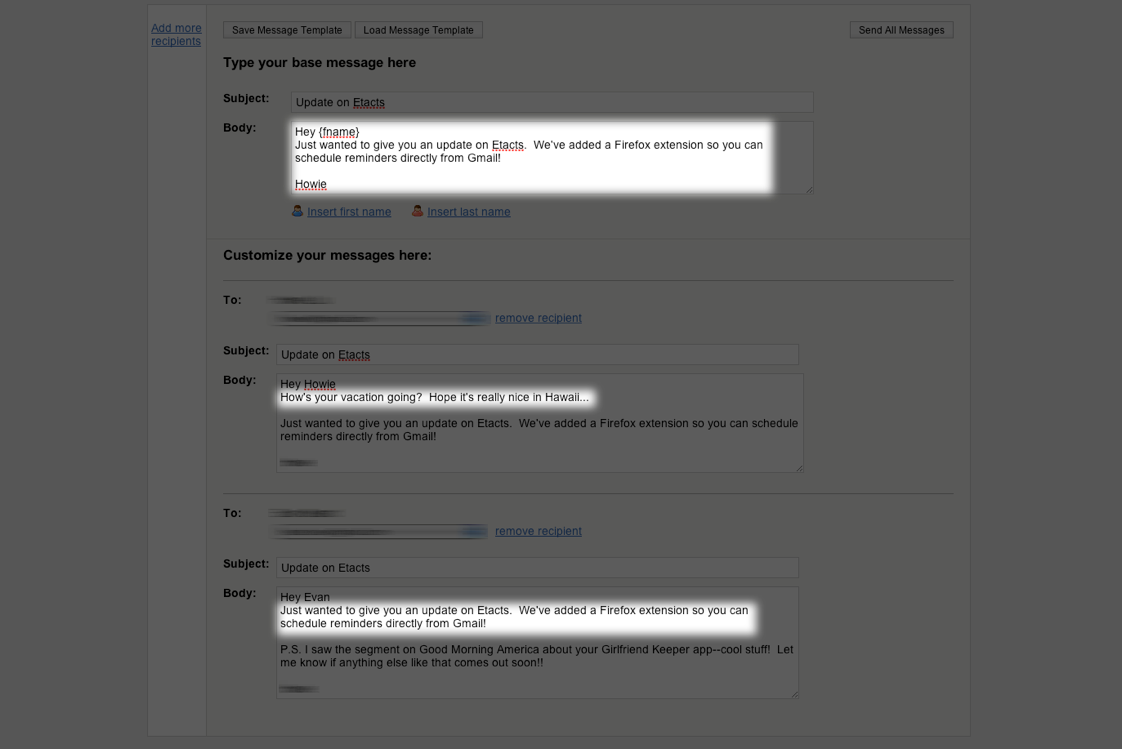Click the {fname} placeholder in base body

[338, 132]
